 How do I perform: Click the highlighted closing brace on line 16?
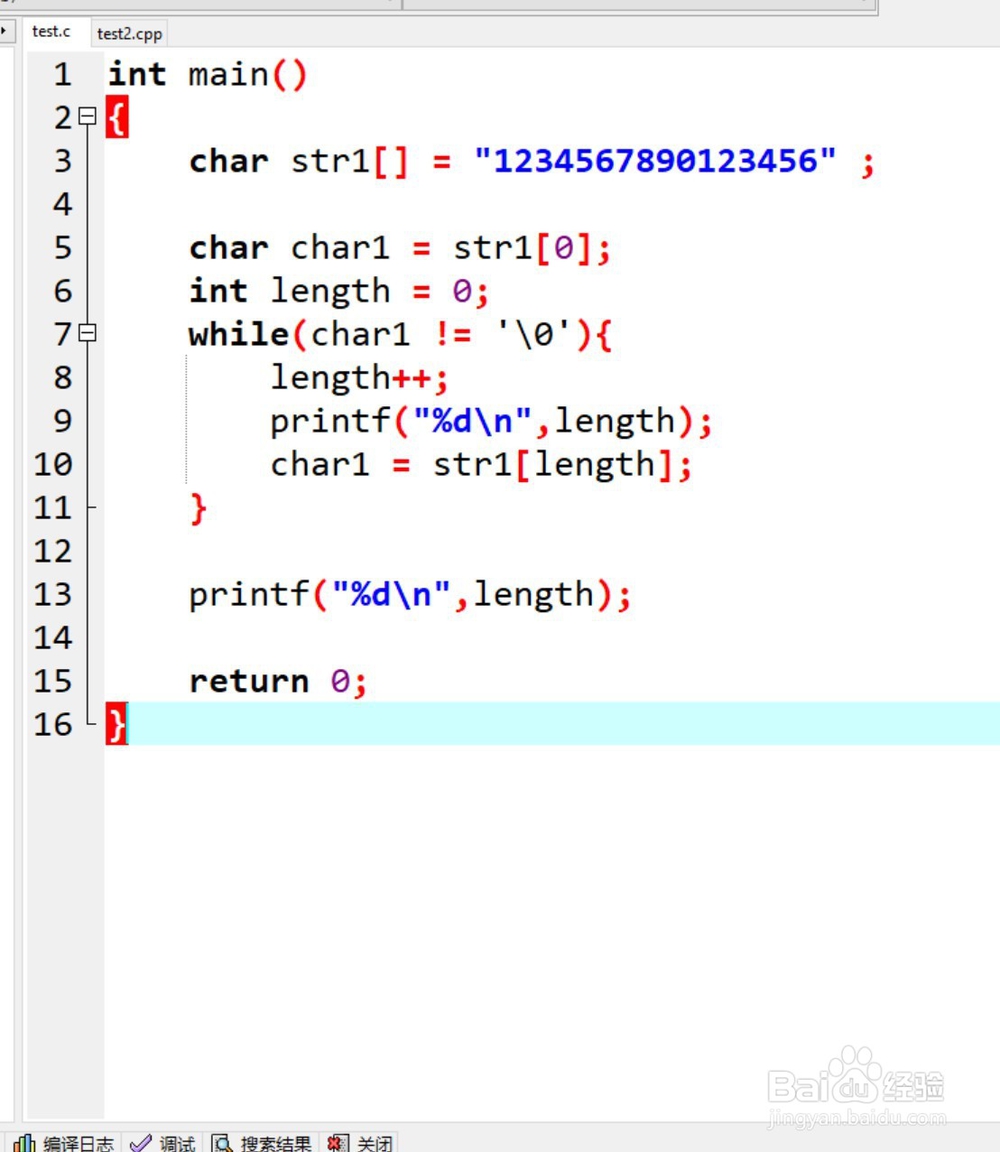point(117,724)
